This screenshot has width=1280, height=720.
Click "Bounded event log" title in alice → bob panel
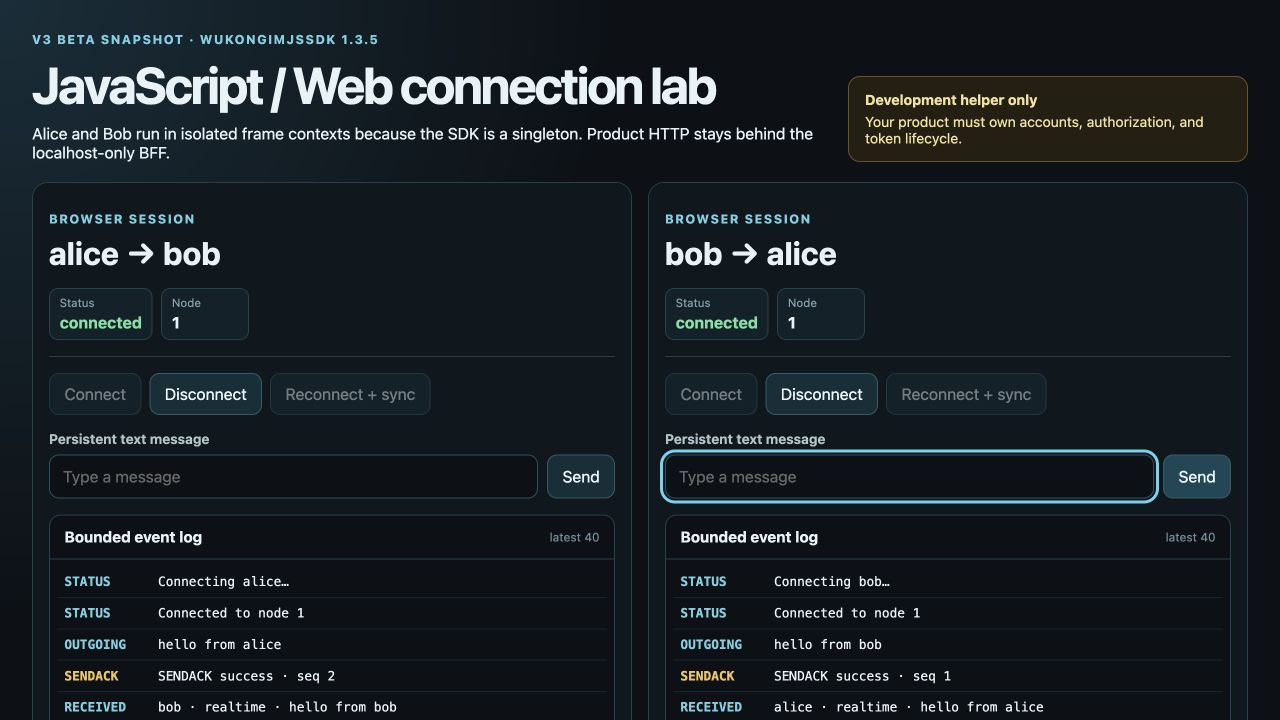pyautogui.click(x=133, y=537)
